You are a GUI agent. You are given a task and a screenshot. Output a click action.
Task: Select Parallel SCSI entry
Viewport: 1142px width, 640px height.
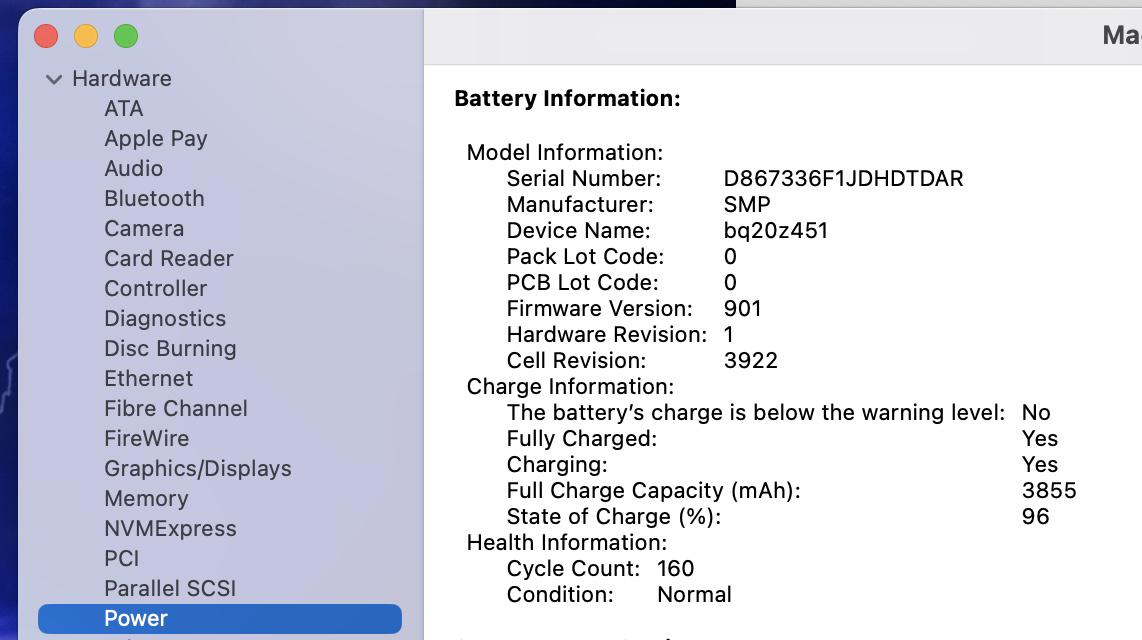click(170, 588)
